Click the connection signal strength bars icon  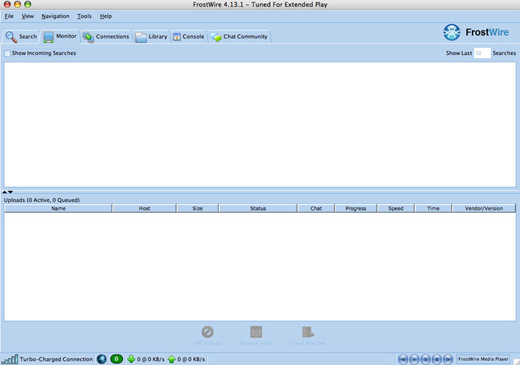(x=10, y=359)
